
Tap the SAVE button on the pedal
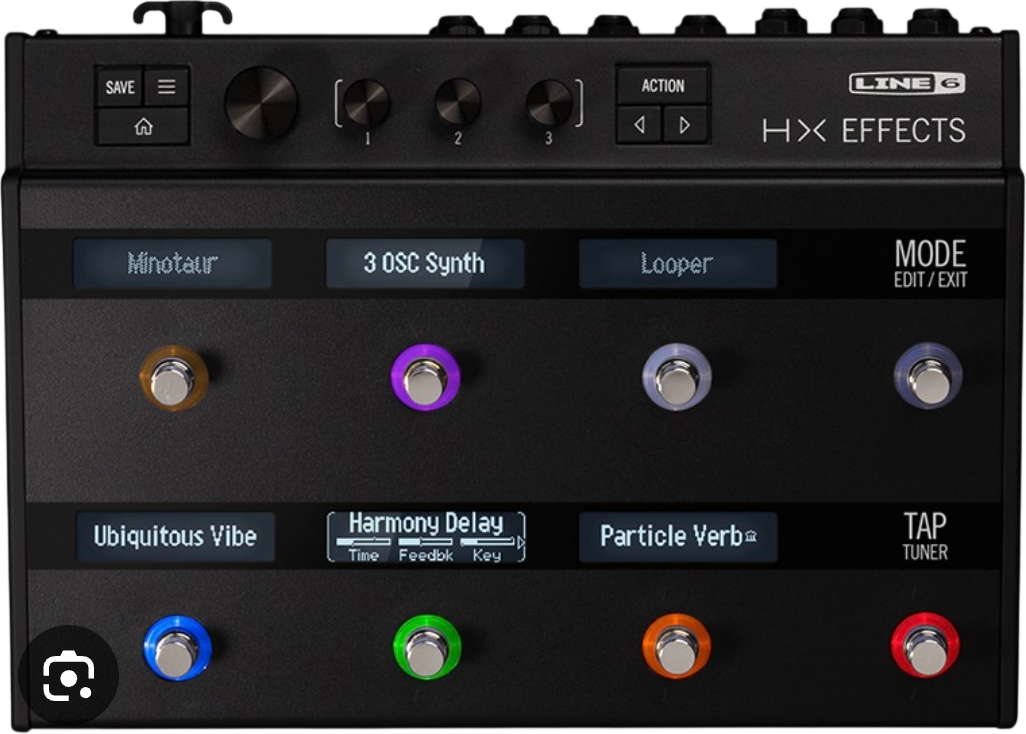tap(120, 86)
